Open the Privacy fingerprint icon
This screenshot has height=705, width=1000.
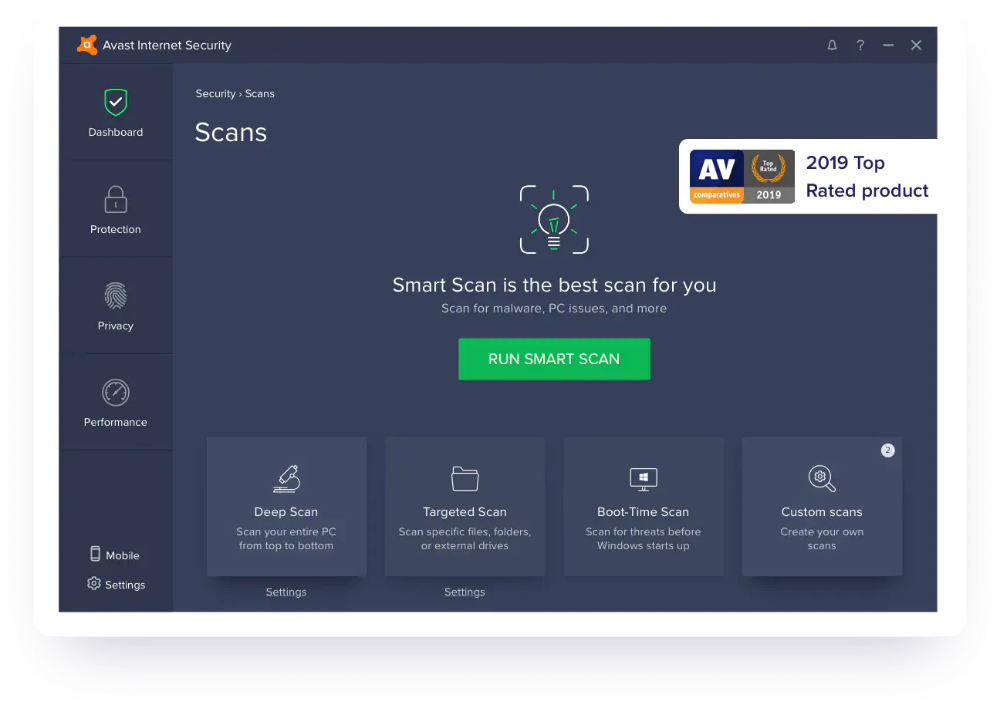(115, 296)
